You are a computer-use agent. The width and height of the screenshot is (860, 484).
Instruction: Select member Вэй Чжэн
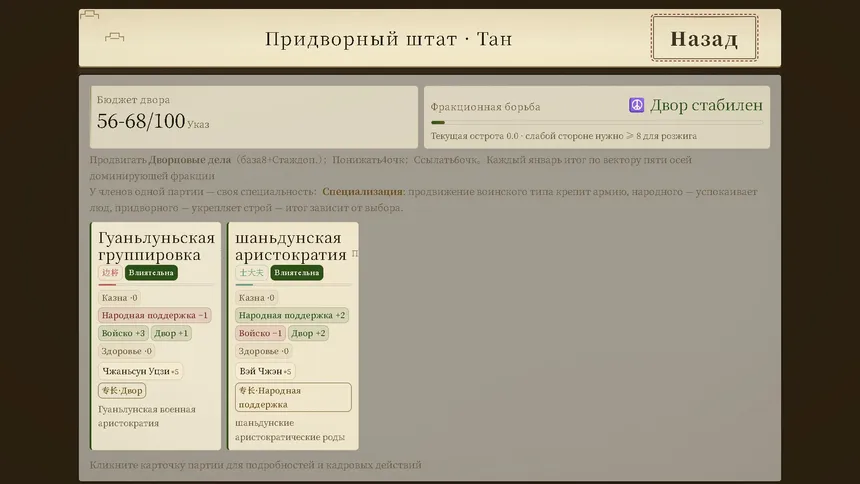pyautogui.click(x=265, y=371)
